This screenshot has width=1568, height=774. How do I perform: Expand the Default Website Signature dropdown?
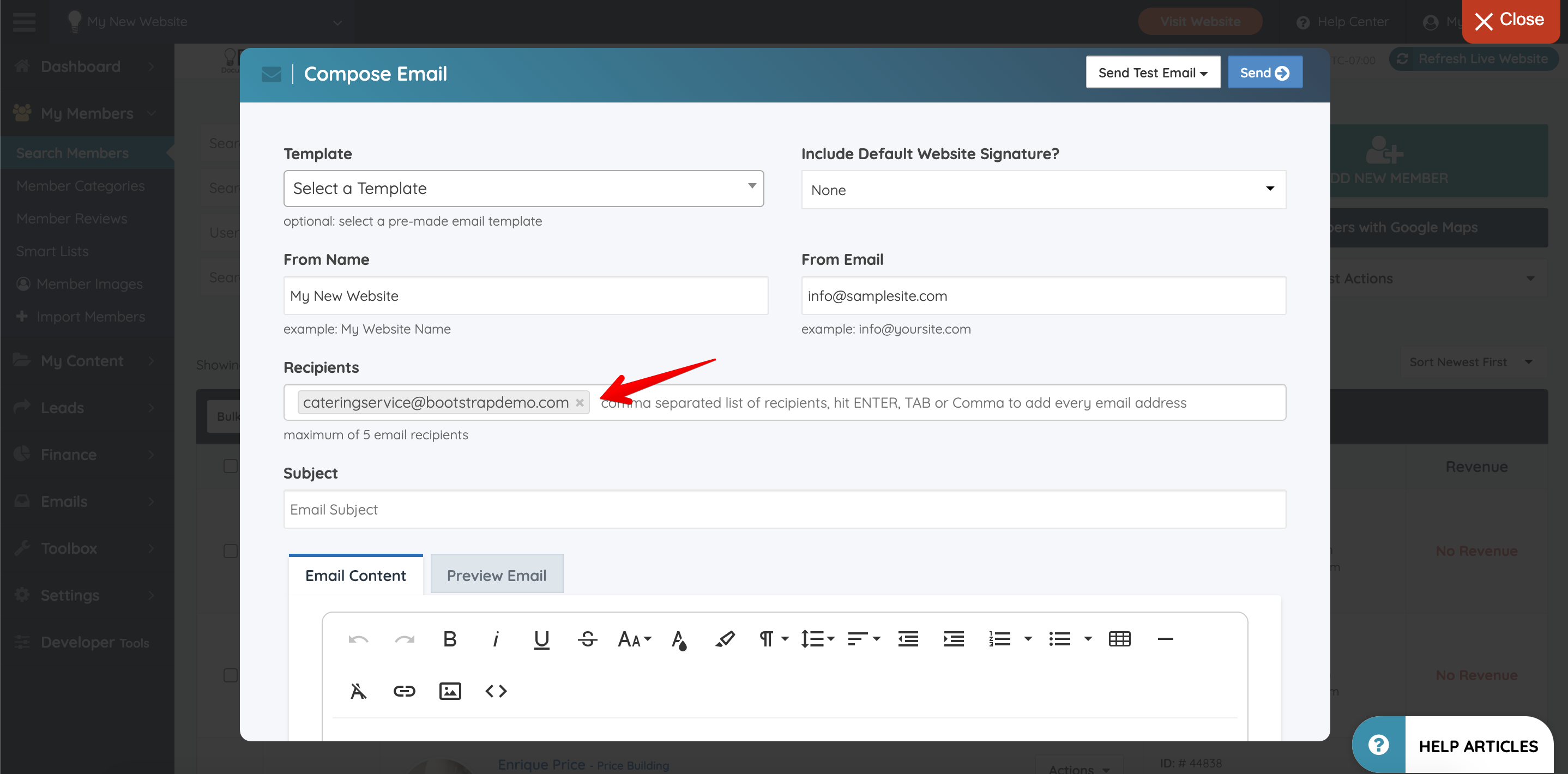pos(1042,190)
